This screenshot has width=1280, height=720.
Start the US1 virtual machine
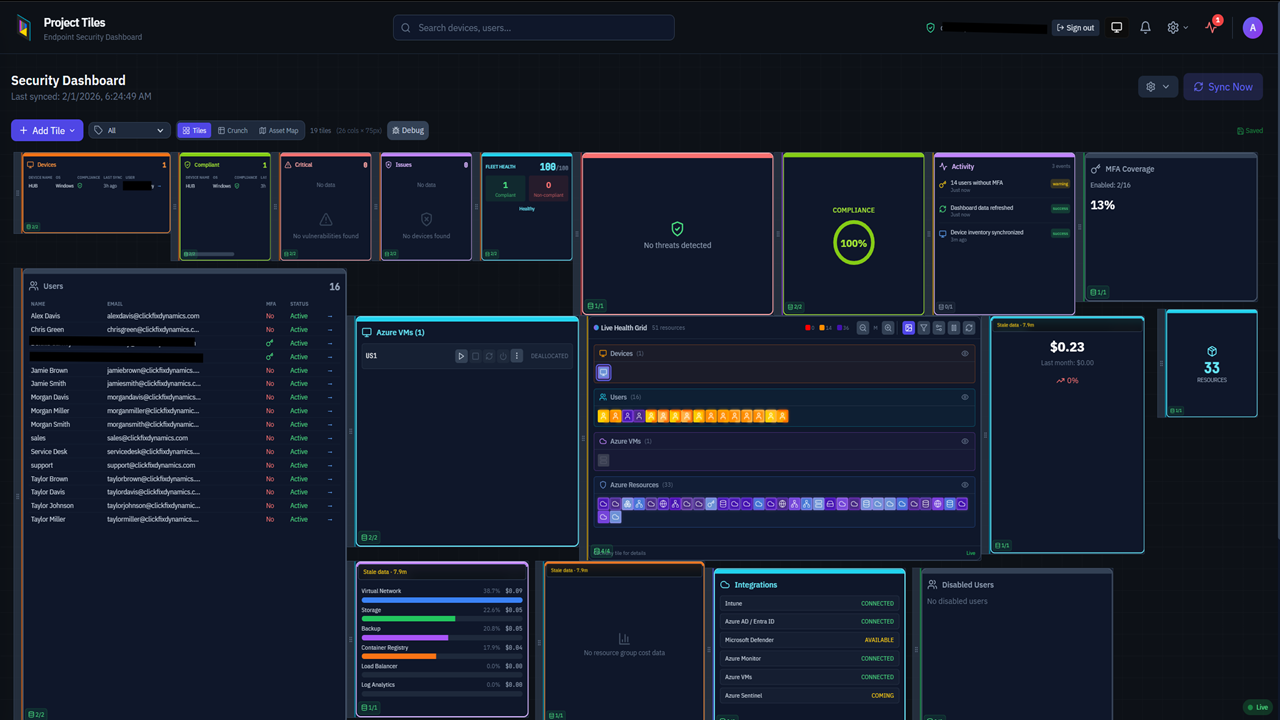[x=461, y=355]
